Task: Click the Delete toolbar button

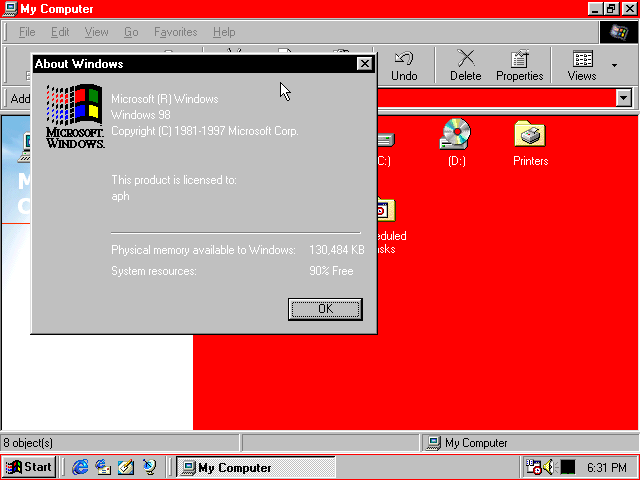Action: [465, 65]
